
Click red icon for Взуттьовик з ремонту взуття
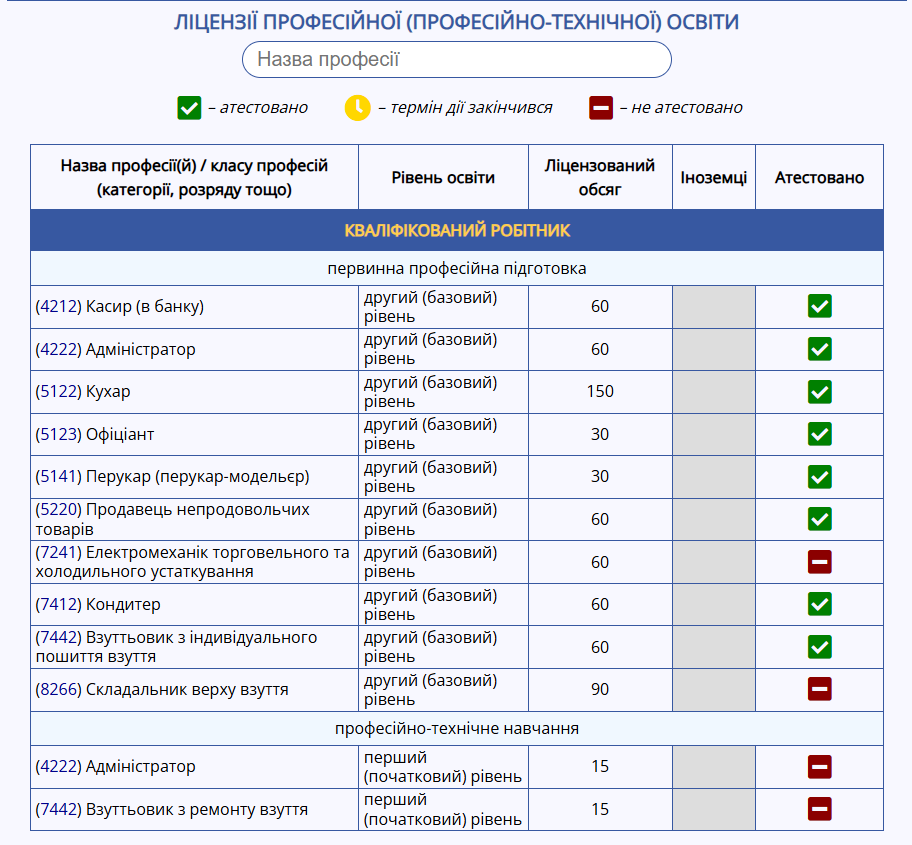coord(819,809)
